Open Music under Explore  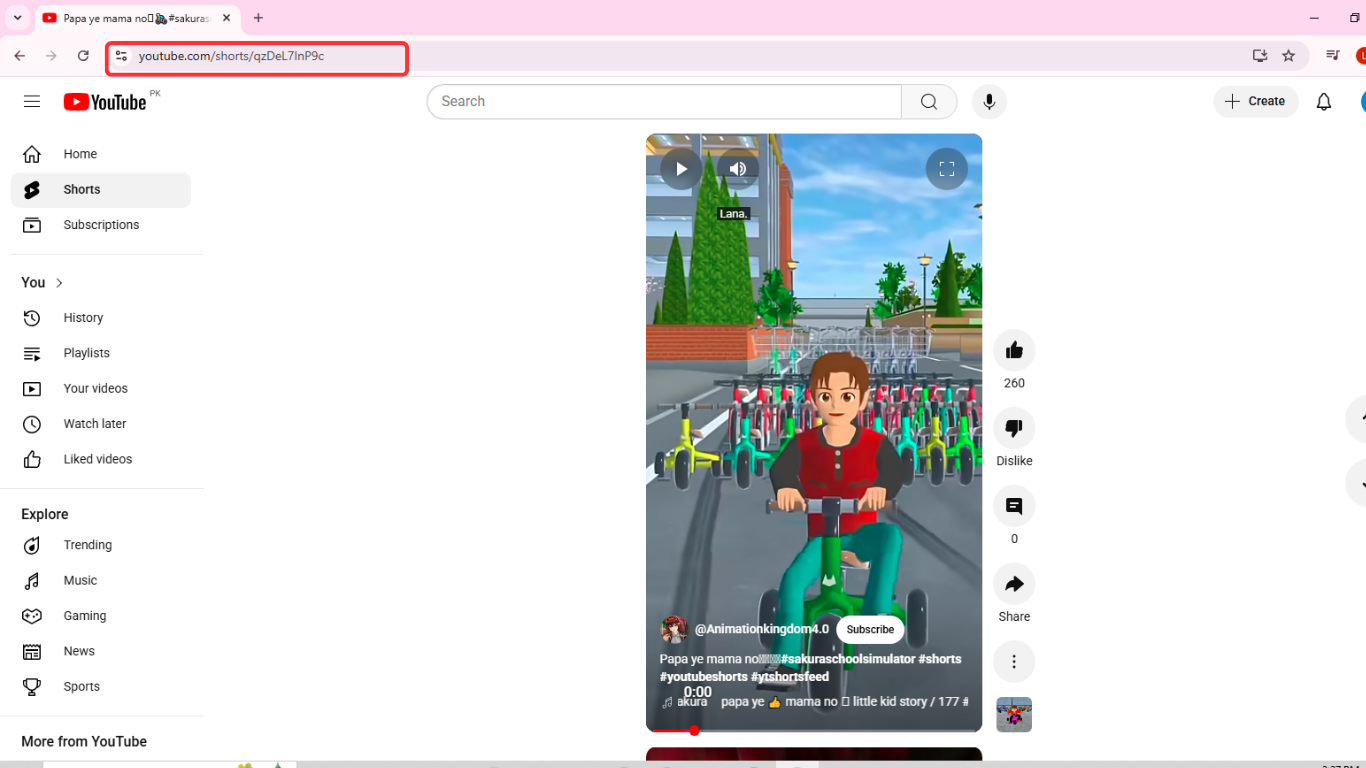[100, 581]
